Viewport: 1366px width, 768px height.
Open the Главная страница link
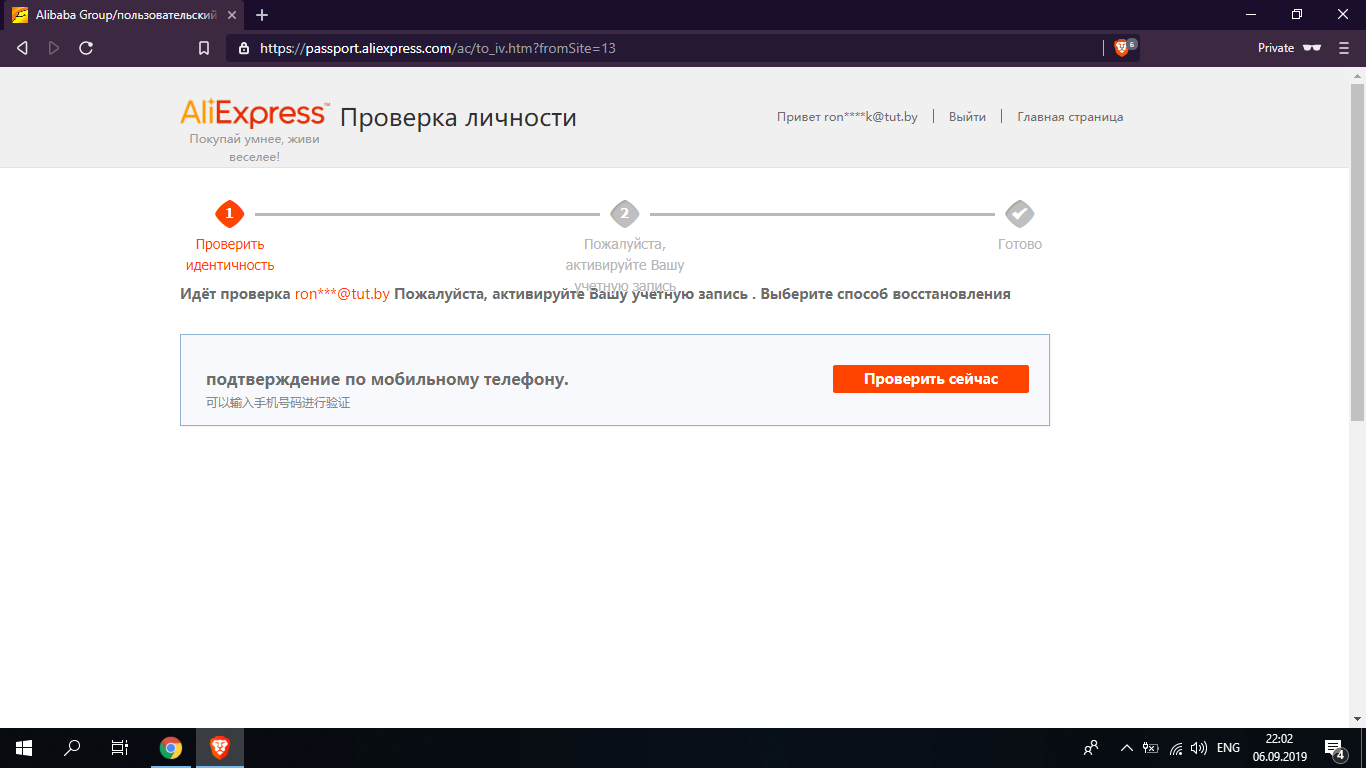tap(1070, 117)
